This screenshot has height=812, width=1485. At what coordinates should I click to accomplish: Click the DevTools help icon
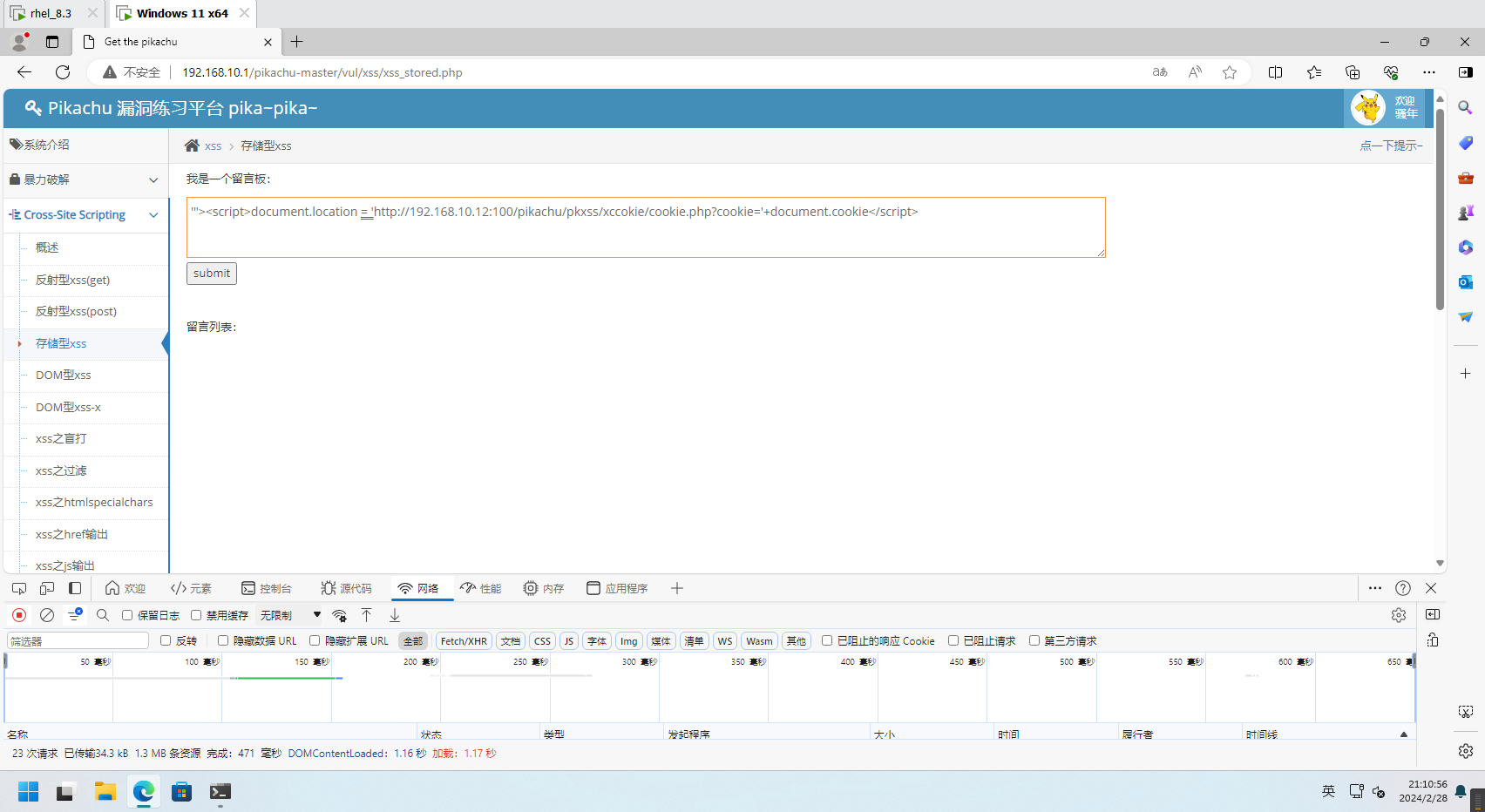(x=1403, y=588)
